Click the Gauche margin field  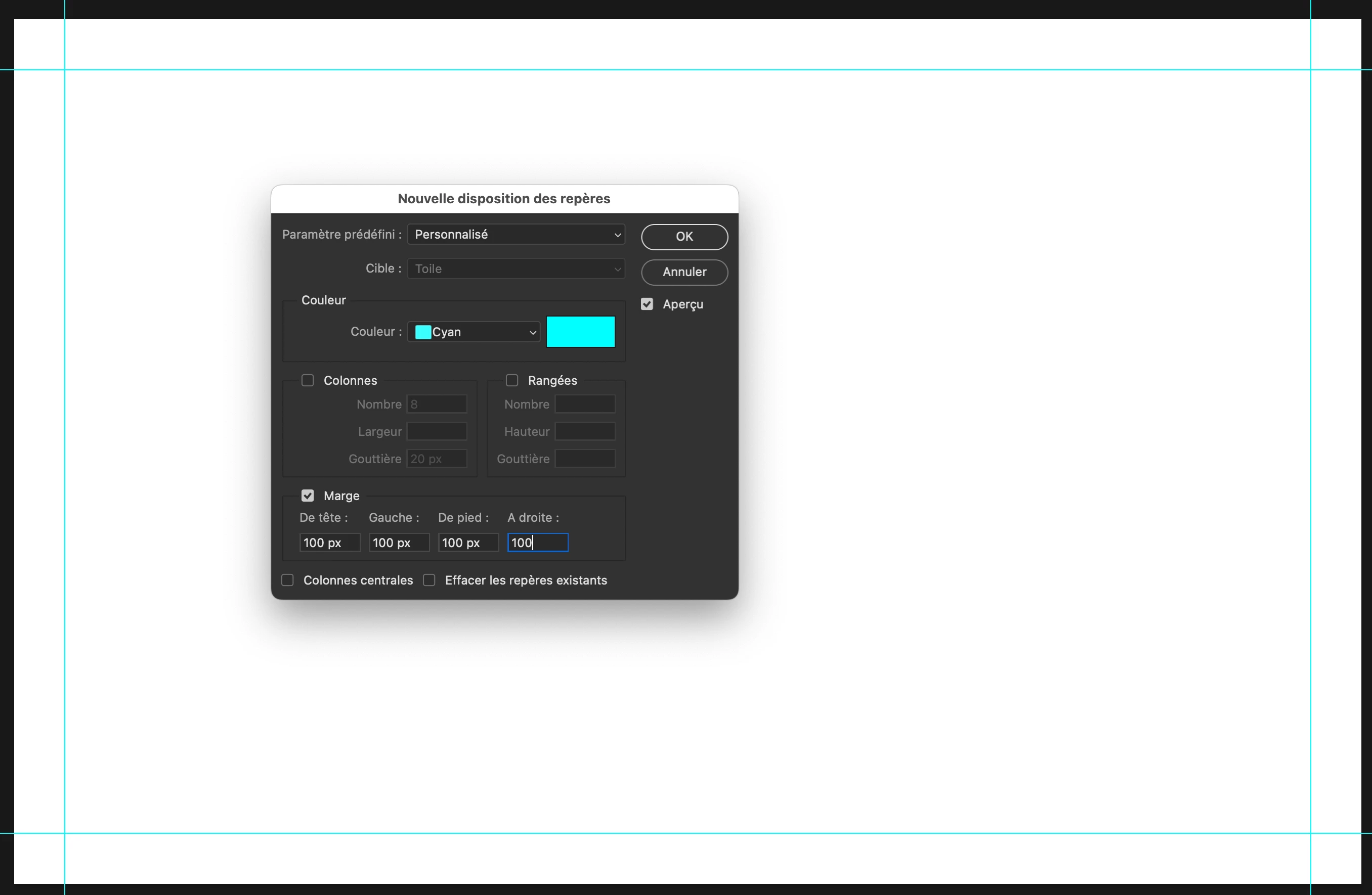[x=398, y=543]
